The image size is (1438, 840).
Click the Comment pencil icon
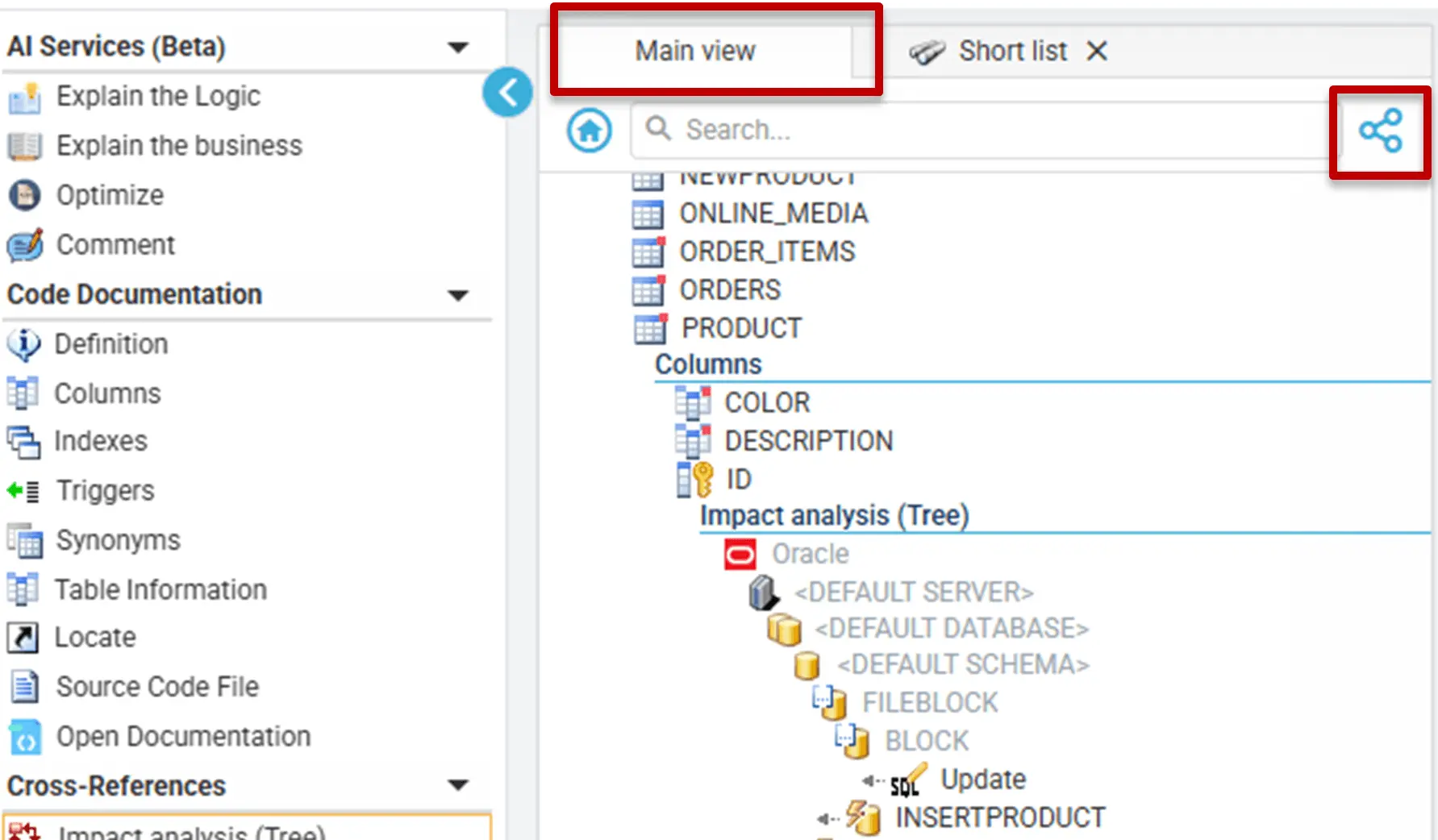coord(24,245)
